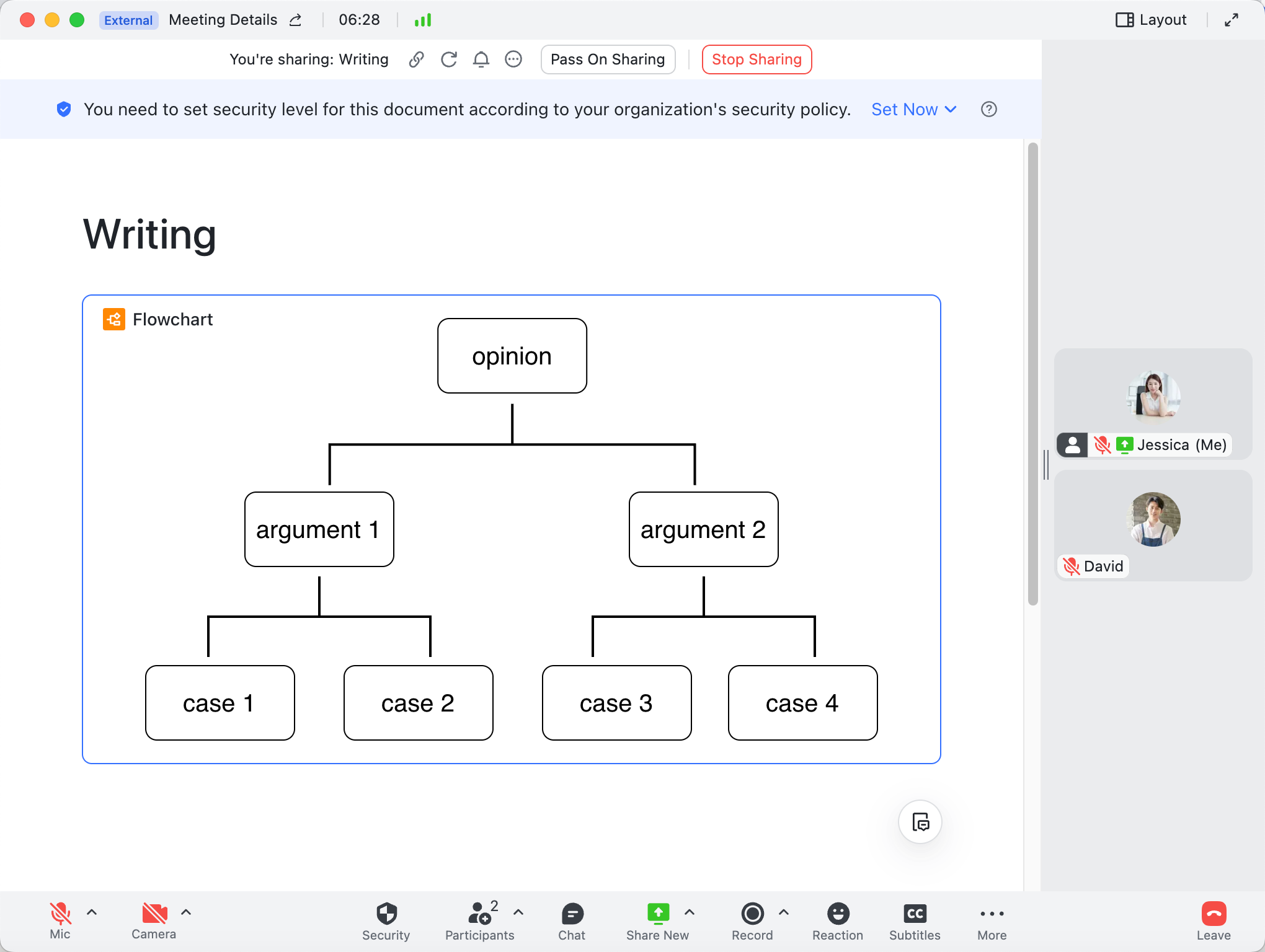Screen dimensions: 1265x952
Task: Expand the Mic options arrow
Action: [x=92, y=912]
